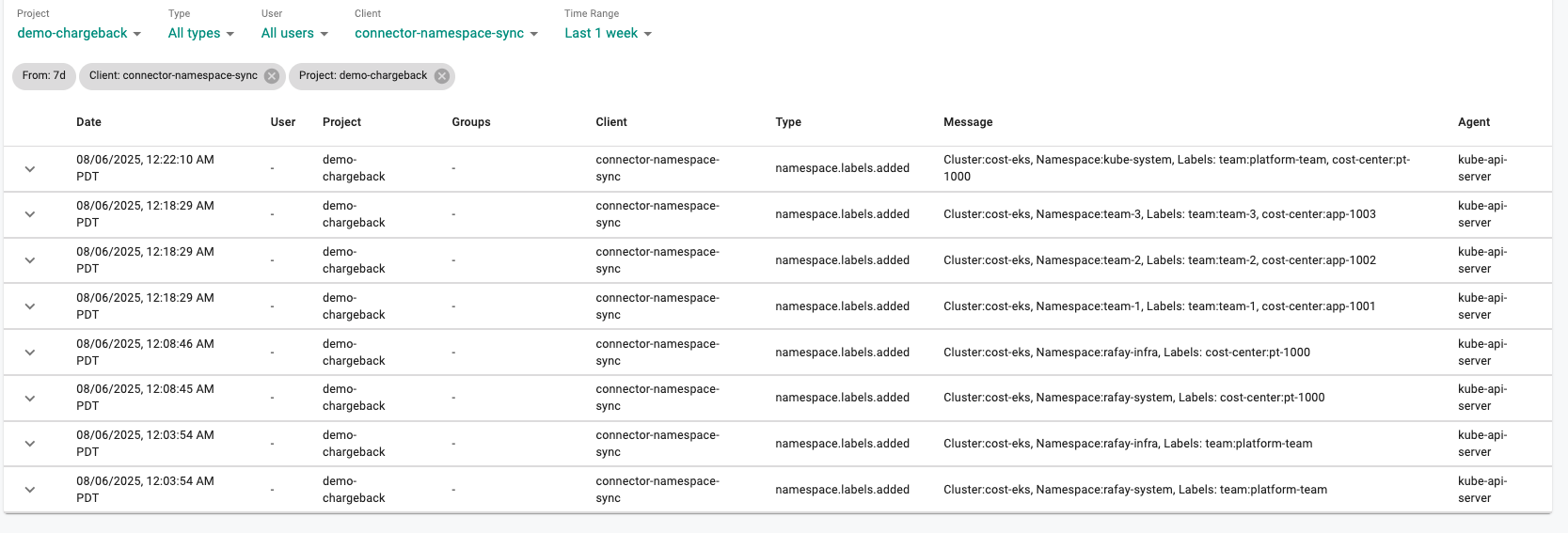Select the Agent column header

pyautogui.click(x=1474, y=122)
